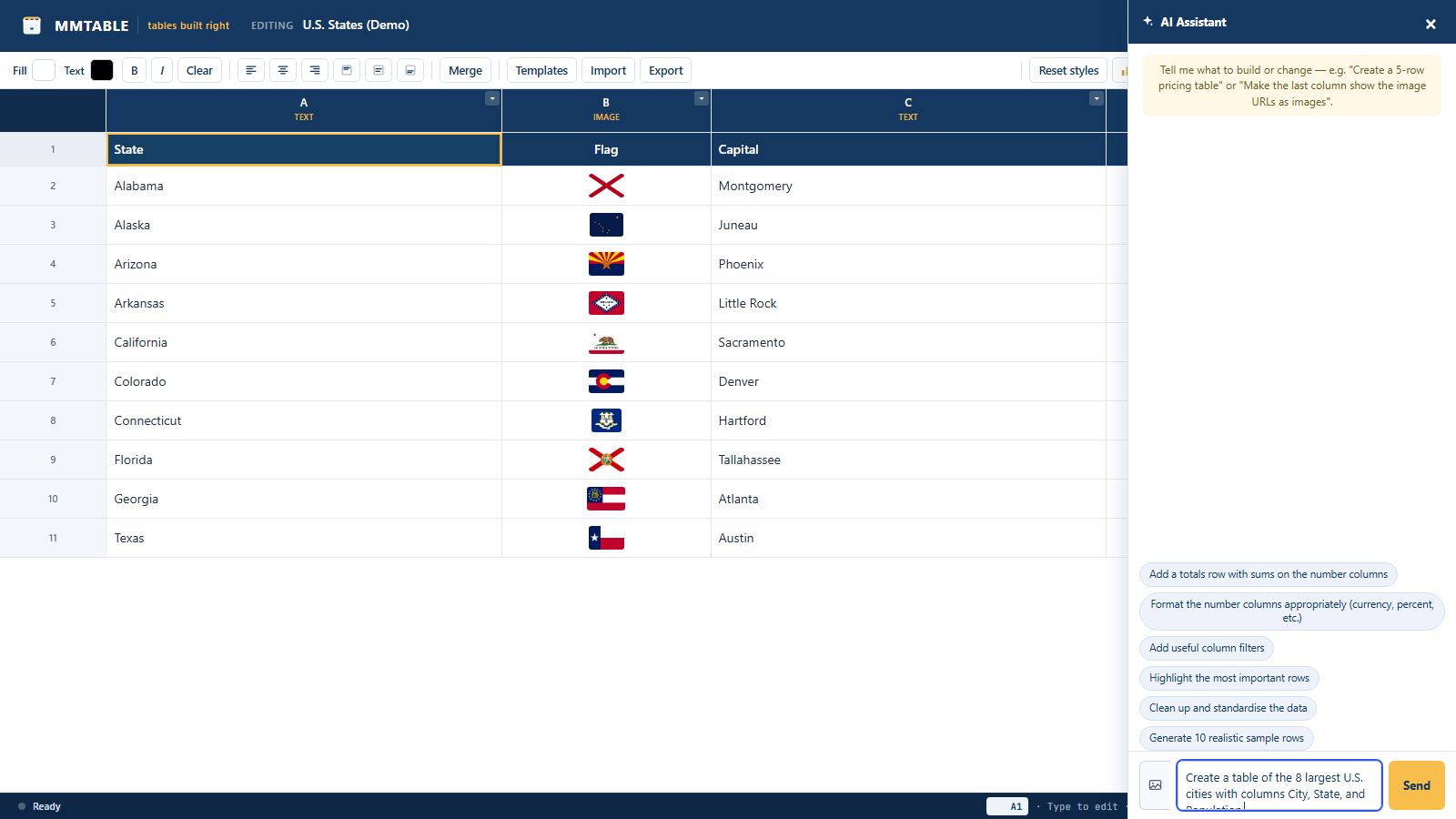This screenshot has width=1456, height=819.
Task: Click the MMTABLE logo icon
Action: (x=32, y=25)
